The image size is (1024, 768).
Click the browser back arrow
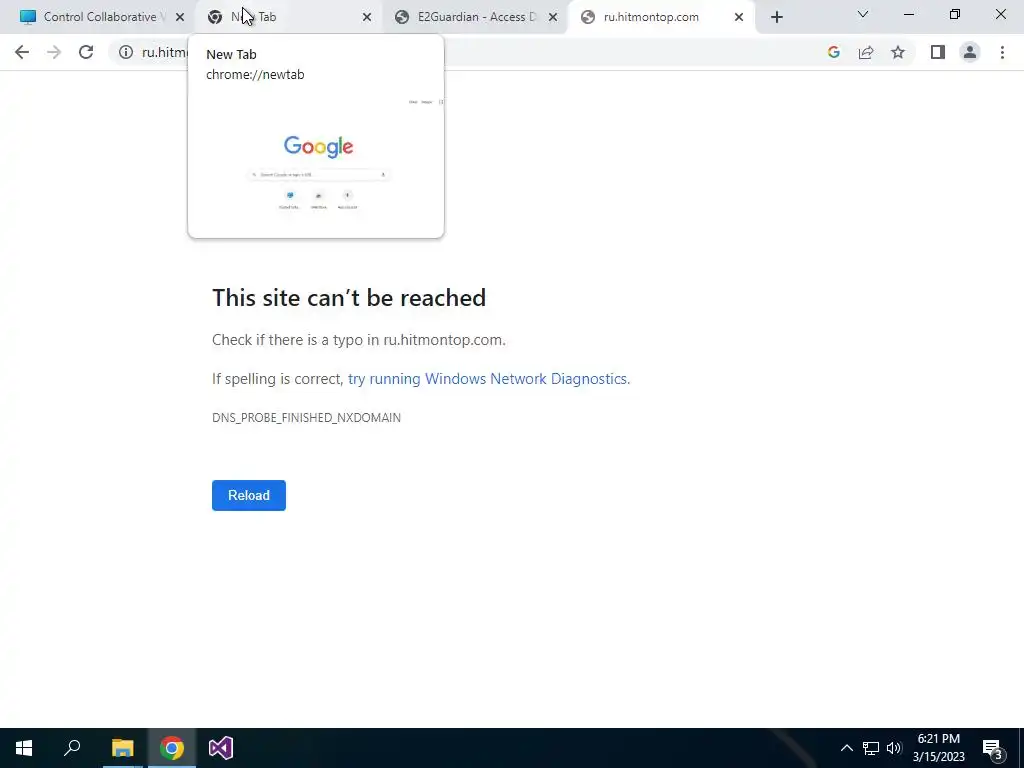[x=22, y=52]
